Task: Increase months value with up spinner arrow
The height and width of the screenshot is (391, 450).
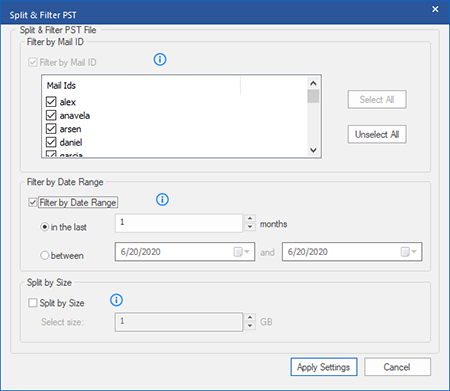Action: pos(250,219)
